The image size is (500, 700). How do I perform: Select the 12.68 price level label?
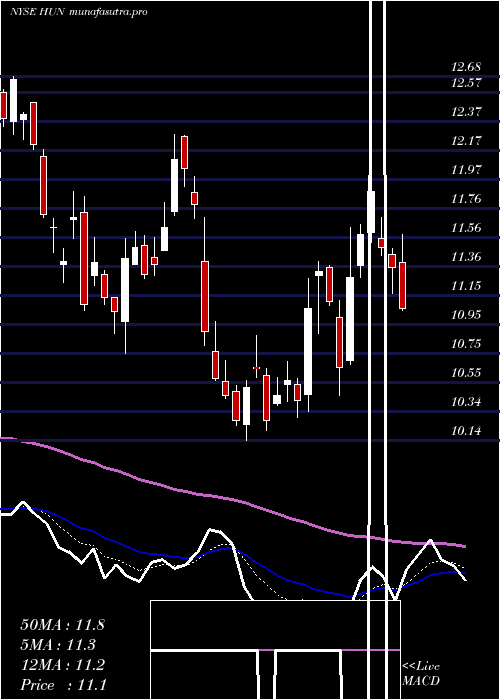pos(467,67)
